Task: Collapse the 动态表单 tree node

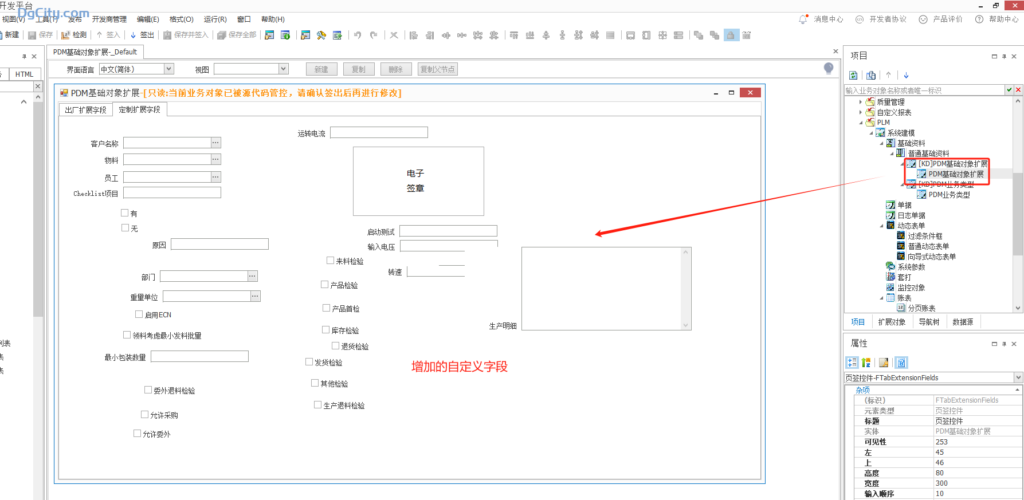Action: pyautogui.click(x=882, y=225)
